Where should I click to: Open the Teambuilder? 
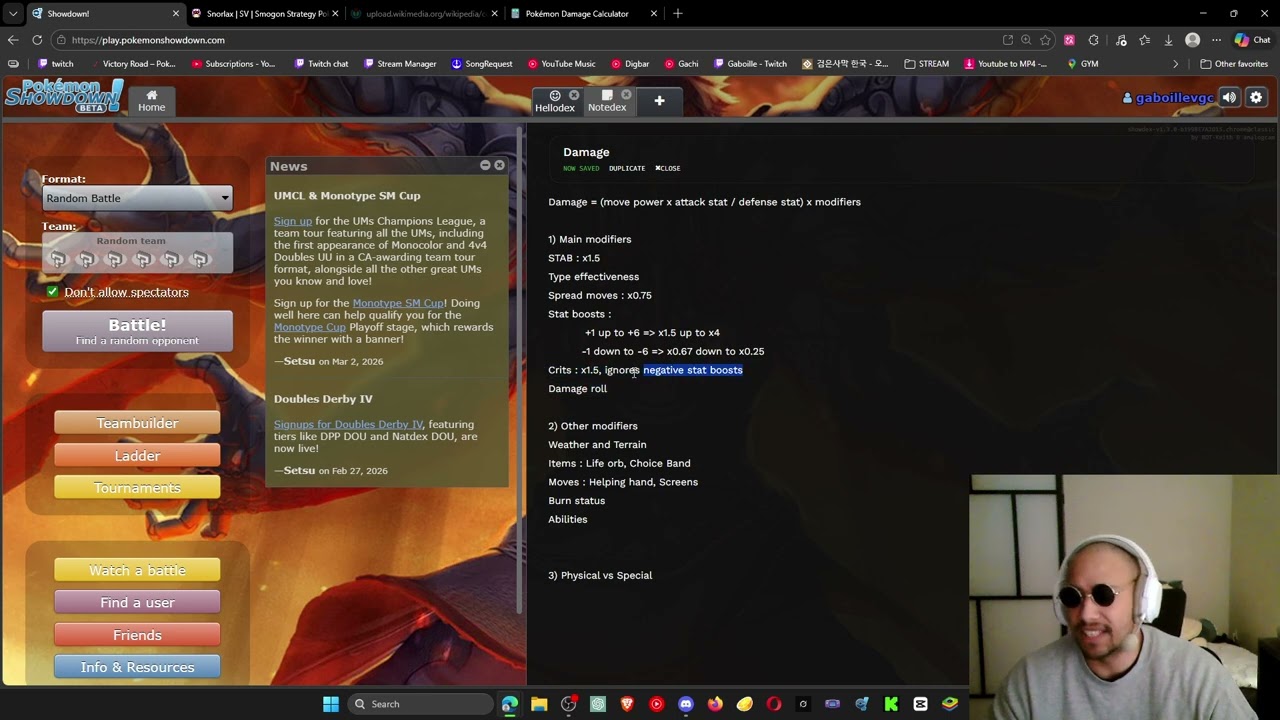point(137,423)
